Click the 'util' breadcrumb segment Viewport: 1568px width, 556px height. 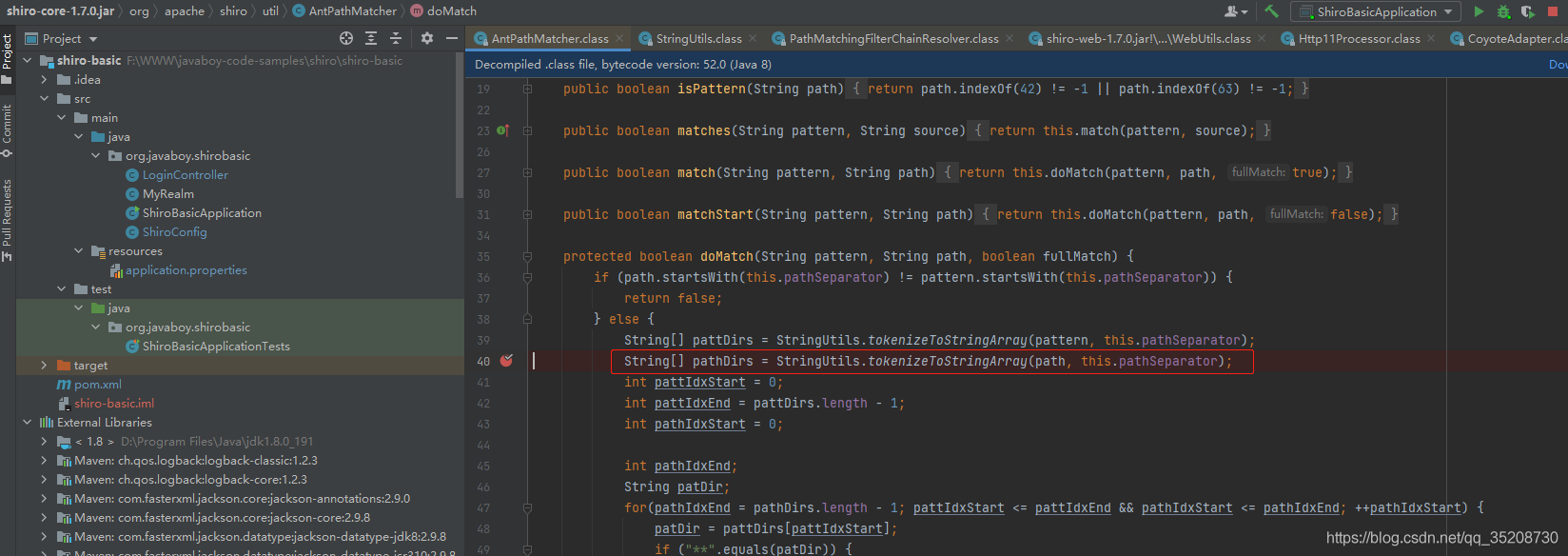[270, 11]
